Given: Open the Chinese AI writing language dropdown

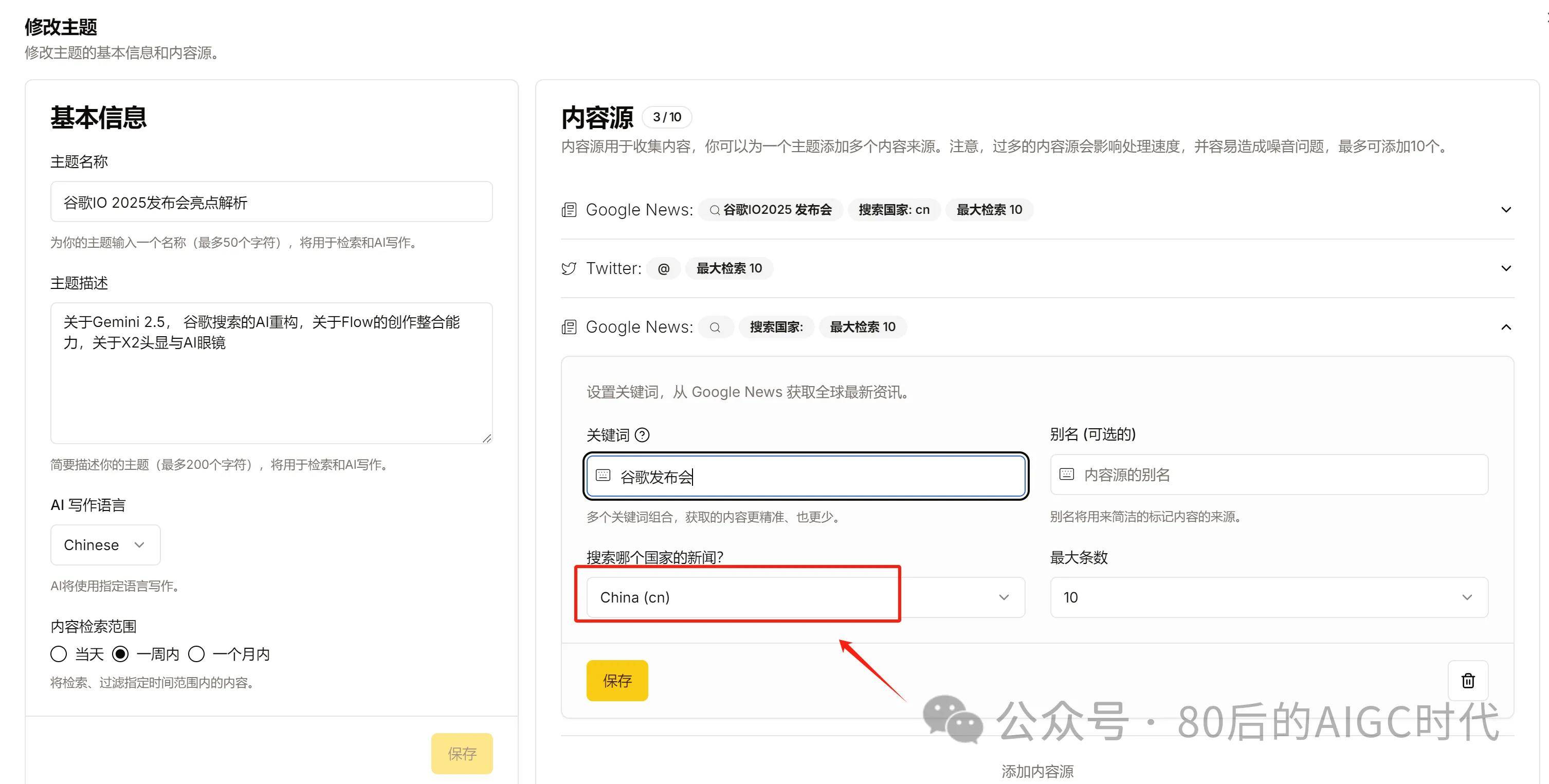Looking at the screenshot, I should 105,545.
